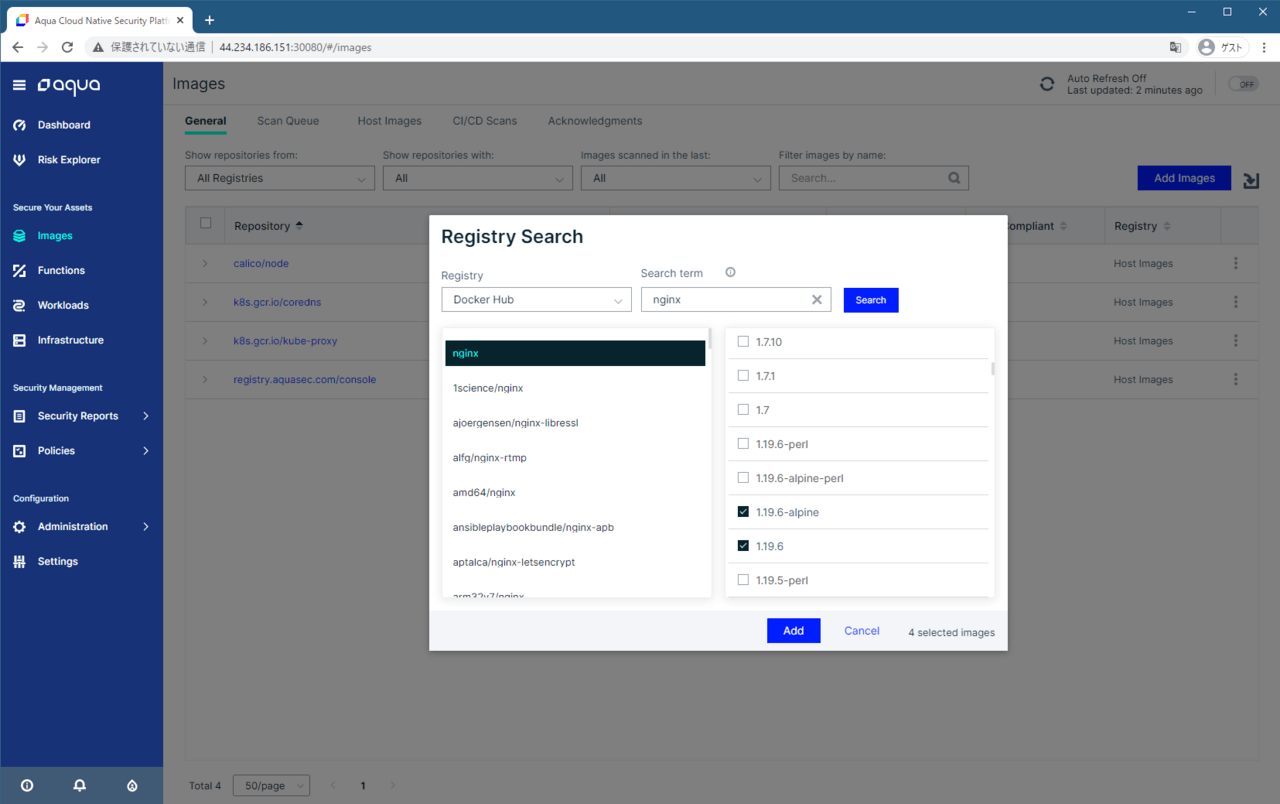This screenshot has width=1280, height=804.
Task: Open Functions in sidebar
Action: 61,271
